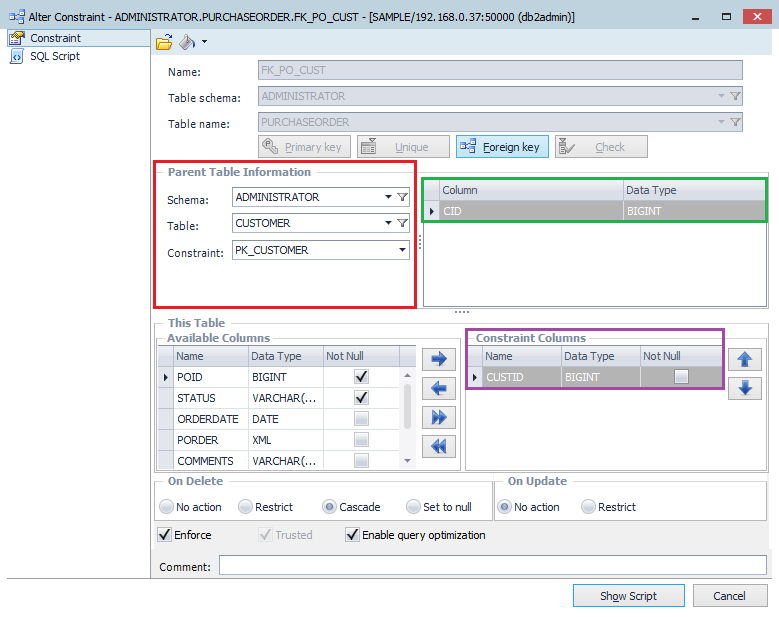This screenshot has height=617, width=779.
Task: Switch to SQL Script page
Action: click(54, 57)
